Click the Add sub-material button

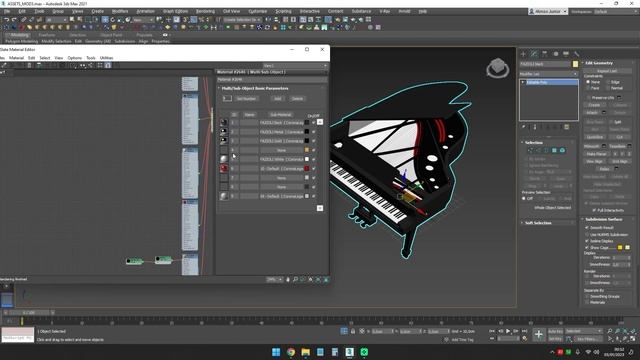(x=278, y=99)
